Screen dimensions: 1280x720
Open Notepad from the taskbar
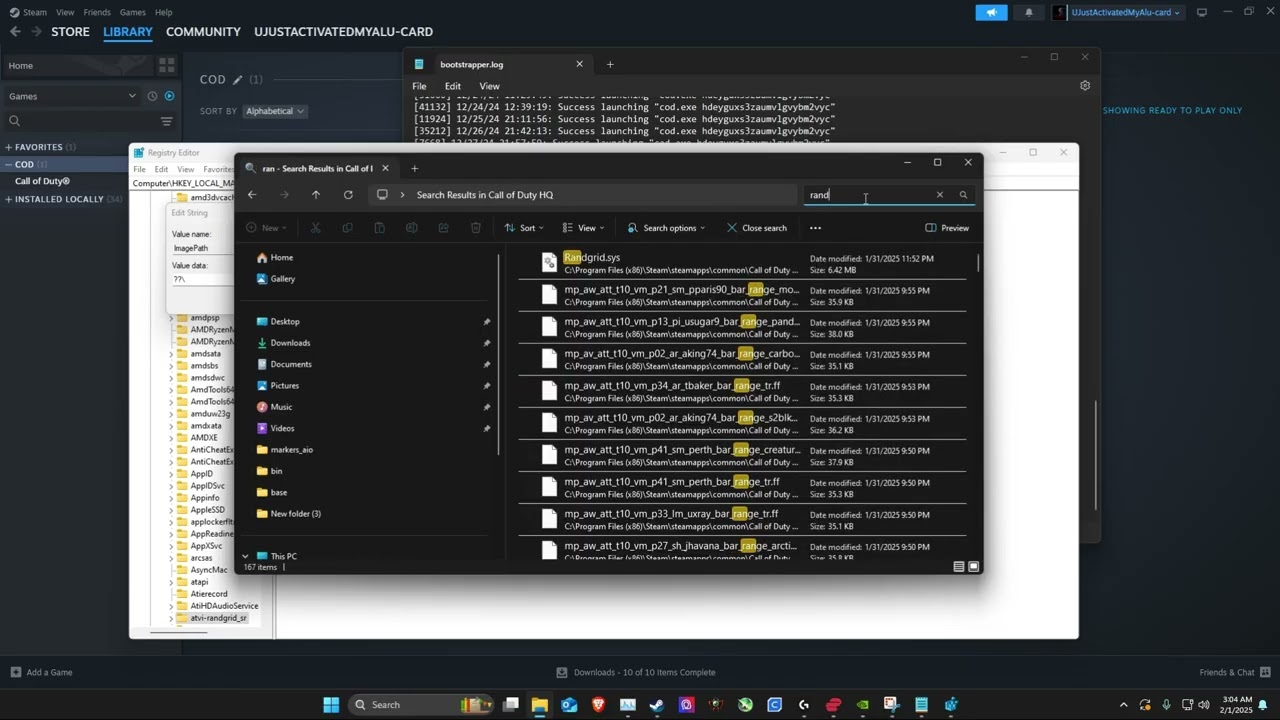pyautogui.click(x=921, y=705)
